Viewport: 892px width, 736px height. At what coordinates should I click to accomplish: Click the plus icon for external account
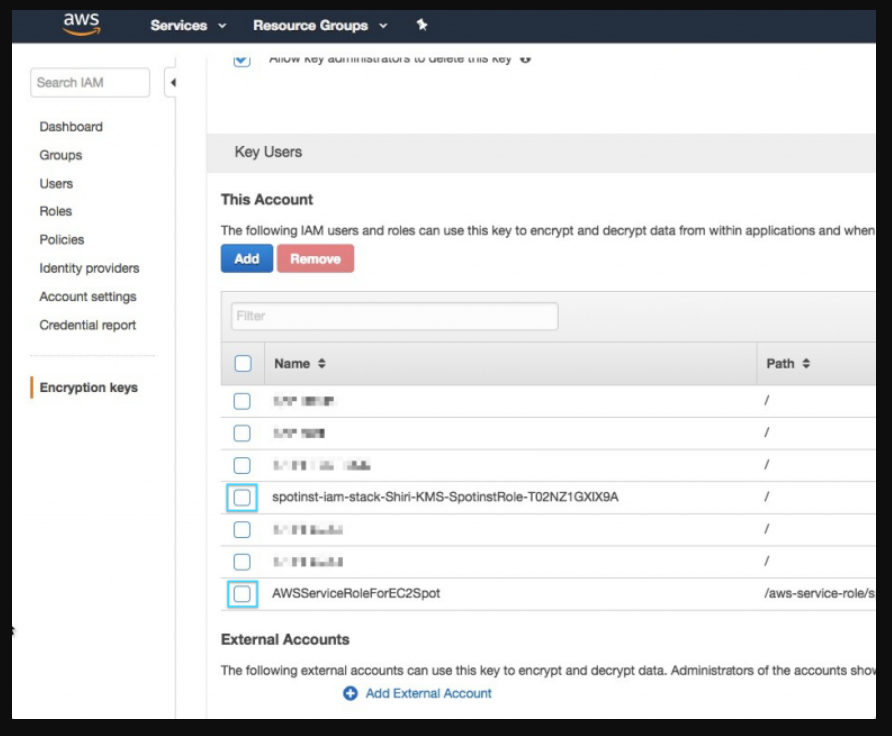coord(350,693)
